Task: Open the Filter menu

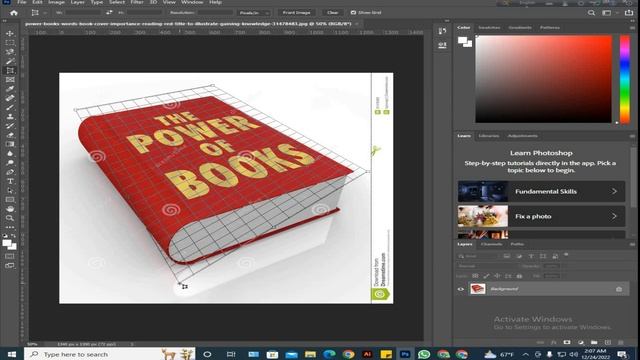Action: 137,2
